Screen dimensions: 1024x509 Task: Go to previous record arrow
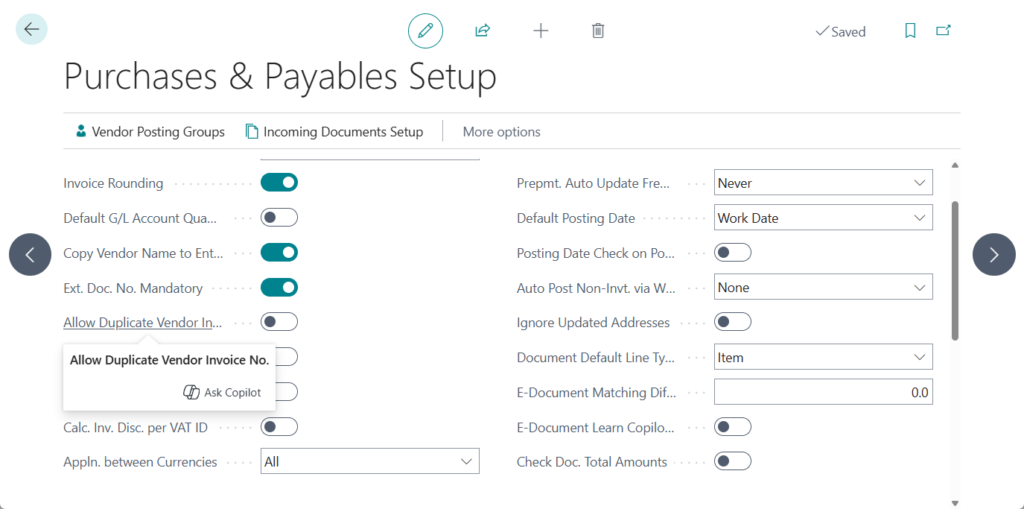tap(30, 255)
